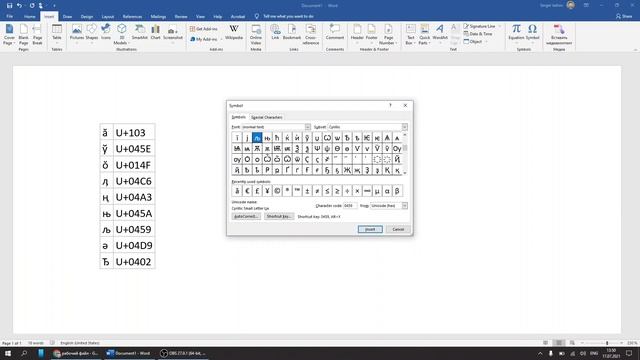
Task: Open the Footer menu
Action: click(x=371, y=33)
